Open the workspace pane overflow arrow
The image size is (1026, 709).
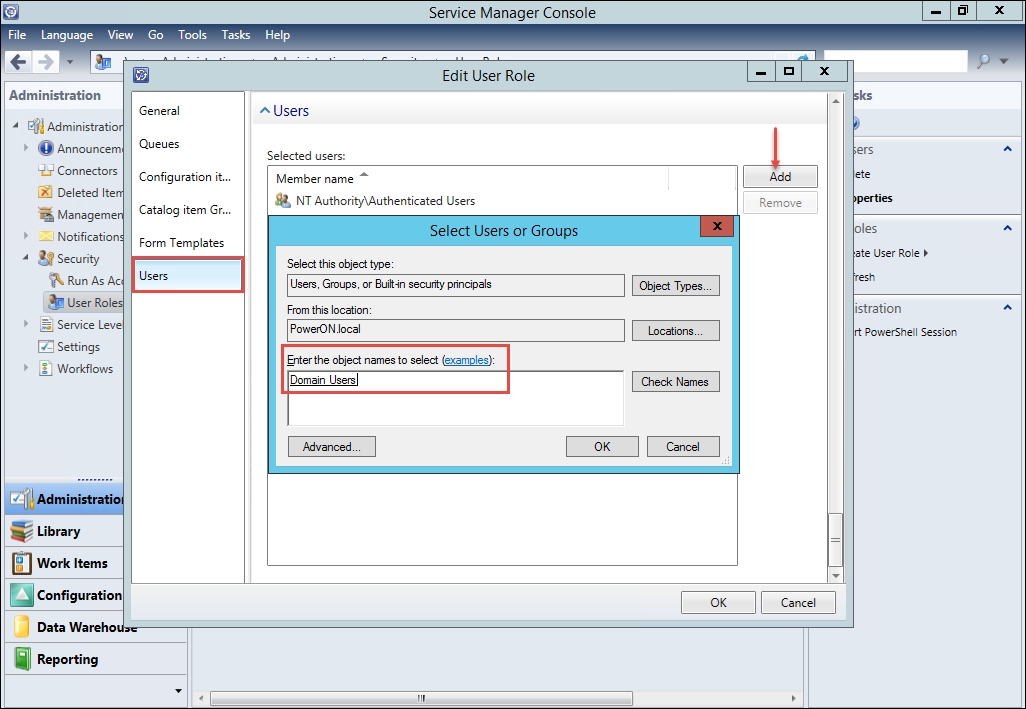point(178,691)
